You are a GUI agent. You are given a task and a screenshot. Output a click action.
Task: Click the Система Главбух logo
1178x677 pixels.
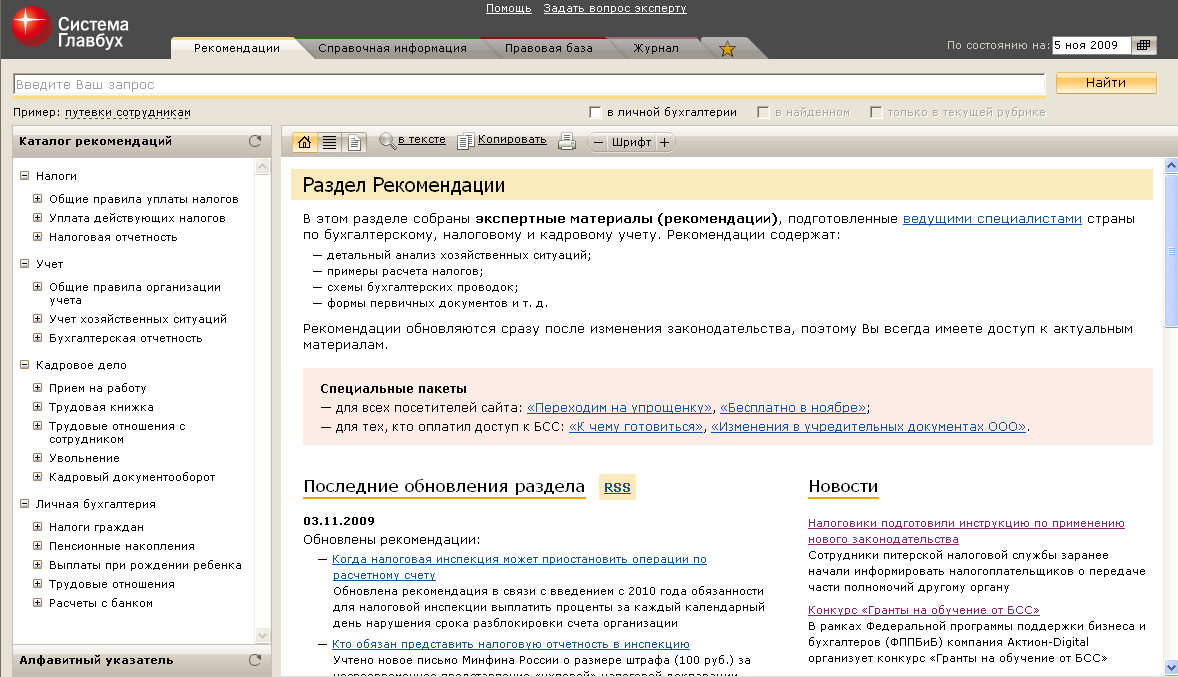pyautogui.click(x=70, y=29)
